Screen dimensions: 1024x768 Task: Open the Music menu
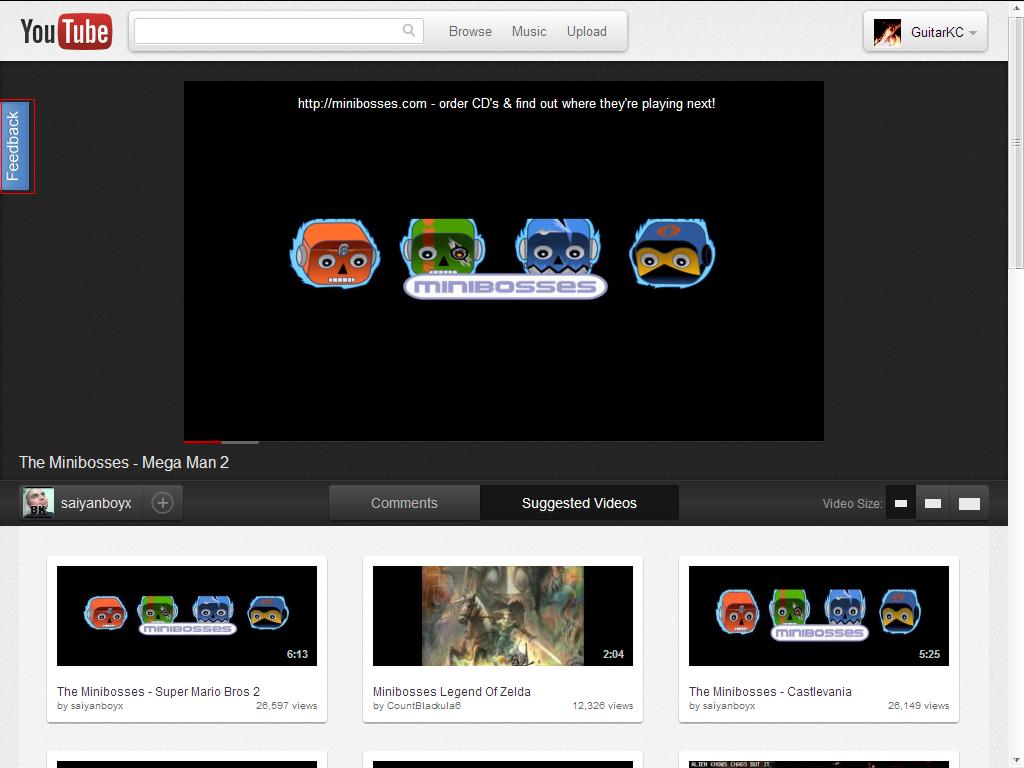coord(529,31)
